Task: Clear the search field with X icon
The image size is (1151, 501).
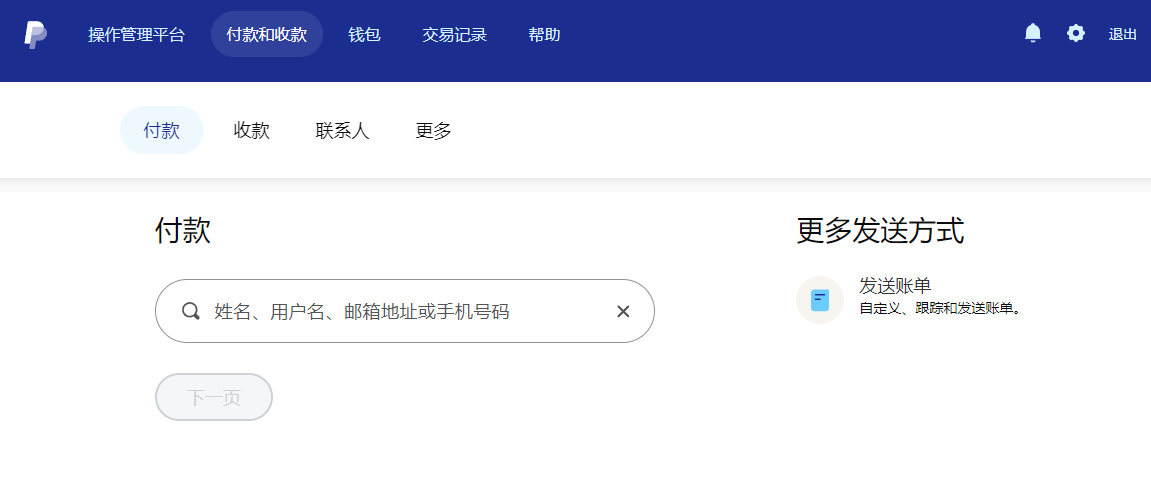Action: pyautogui.click(x=623, y=312)
